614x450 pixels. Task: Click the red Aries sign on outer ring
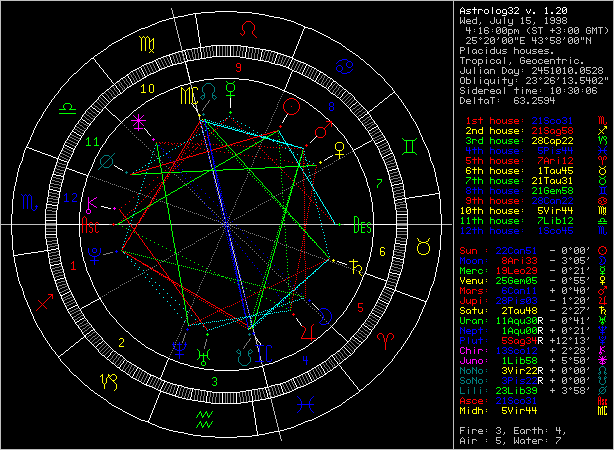pyautogui.click(x=385, y=342)
